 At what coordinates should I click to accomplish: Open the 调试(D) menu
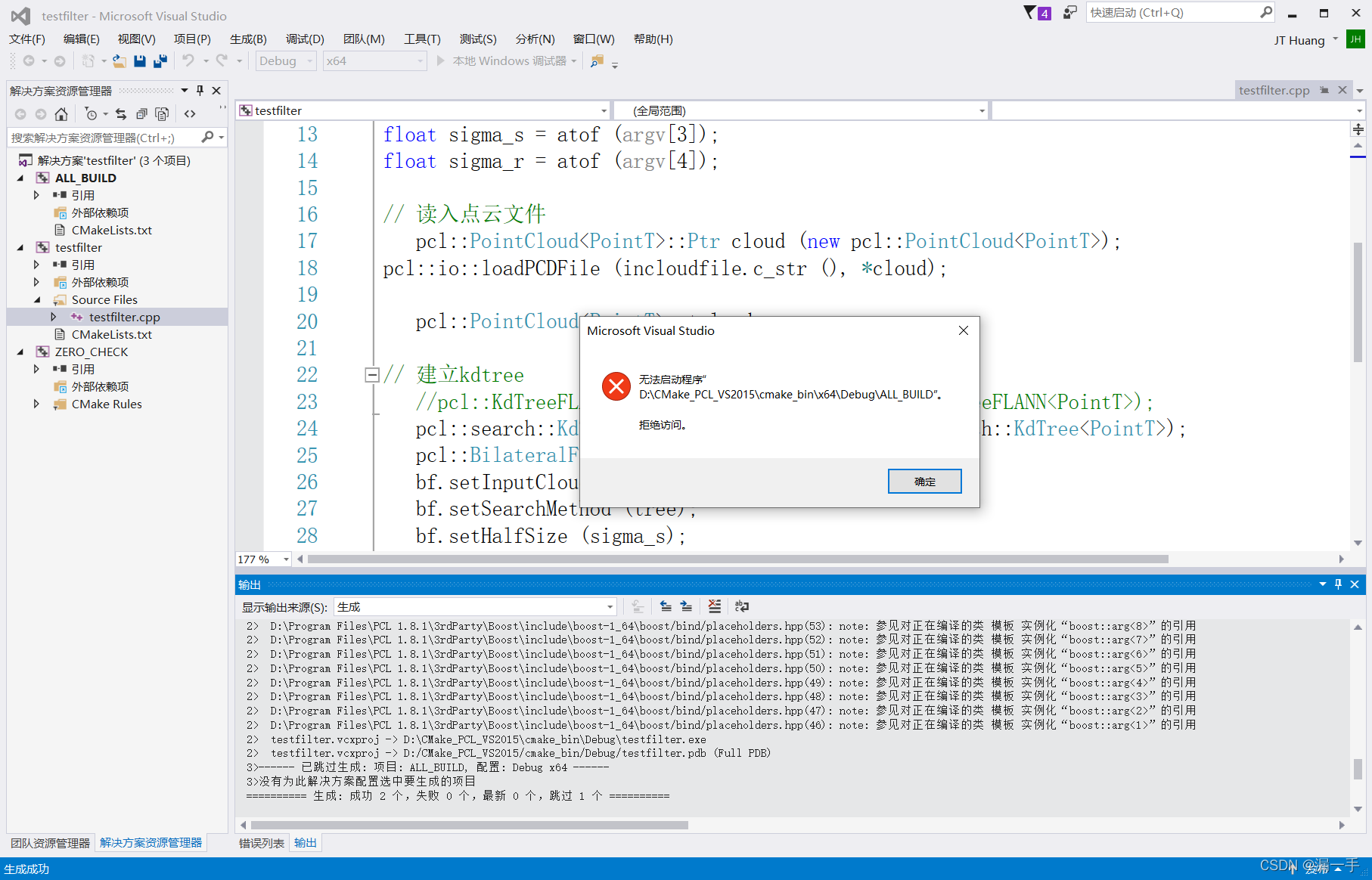305,39
